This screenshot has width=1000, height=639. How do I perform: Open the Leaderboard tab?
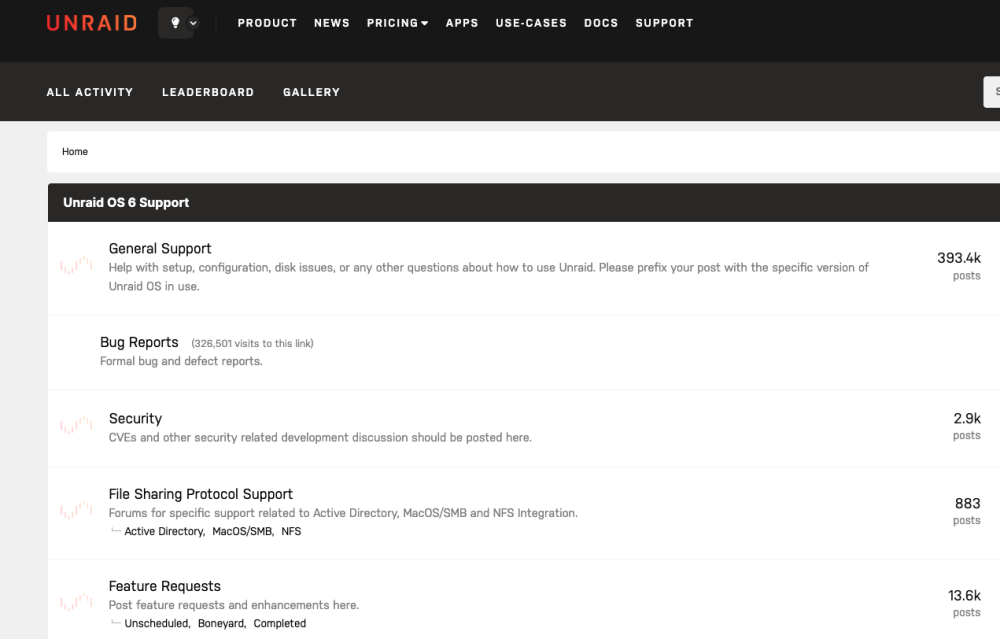click(x=208, y=92)
